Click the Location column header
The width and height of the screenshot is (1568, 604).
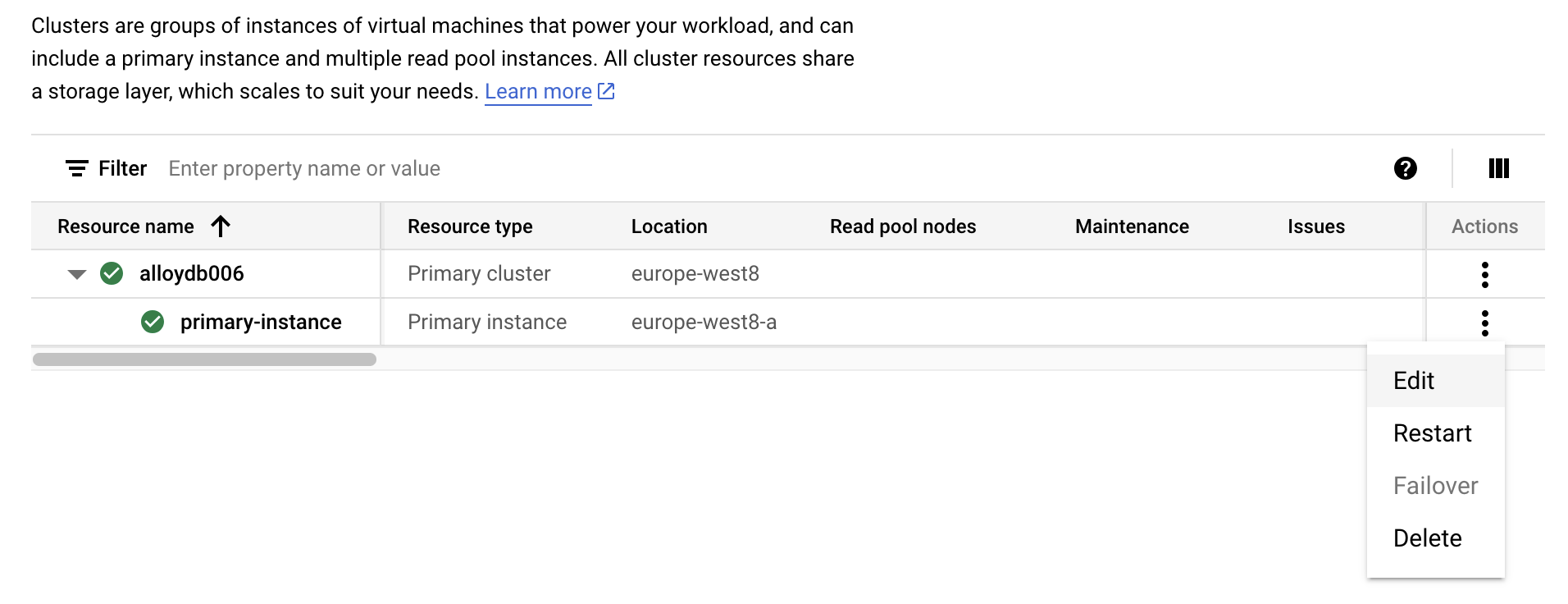(669, 226)
